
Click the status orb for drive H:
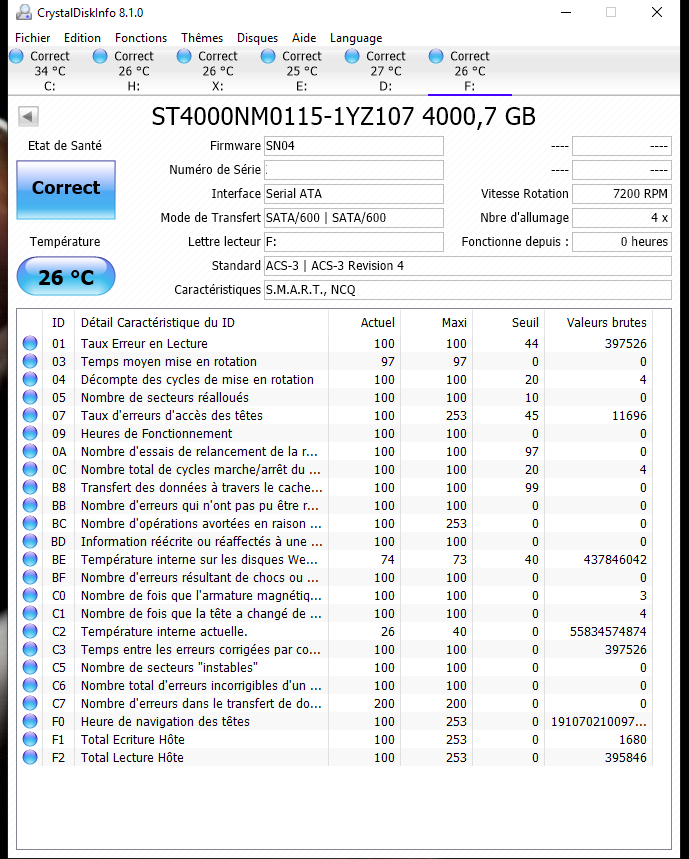[x=100, y=56]
